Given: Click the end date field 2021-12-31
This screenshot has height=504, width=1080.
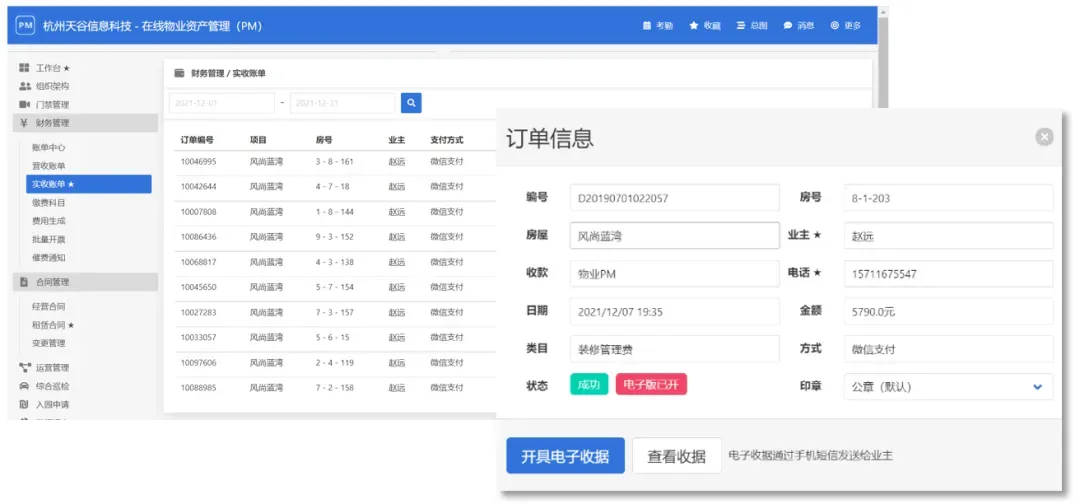Looking at the screenshot, I should point(342,103).
